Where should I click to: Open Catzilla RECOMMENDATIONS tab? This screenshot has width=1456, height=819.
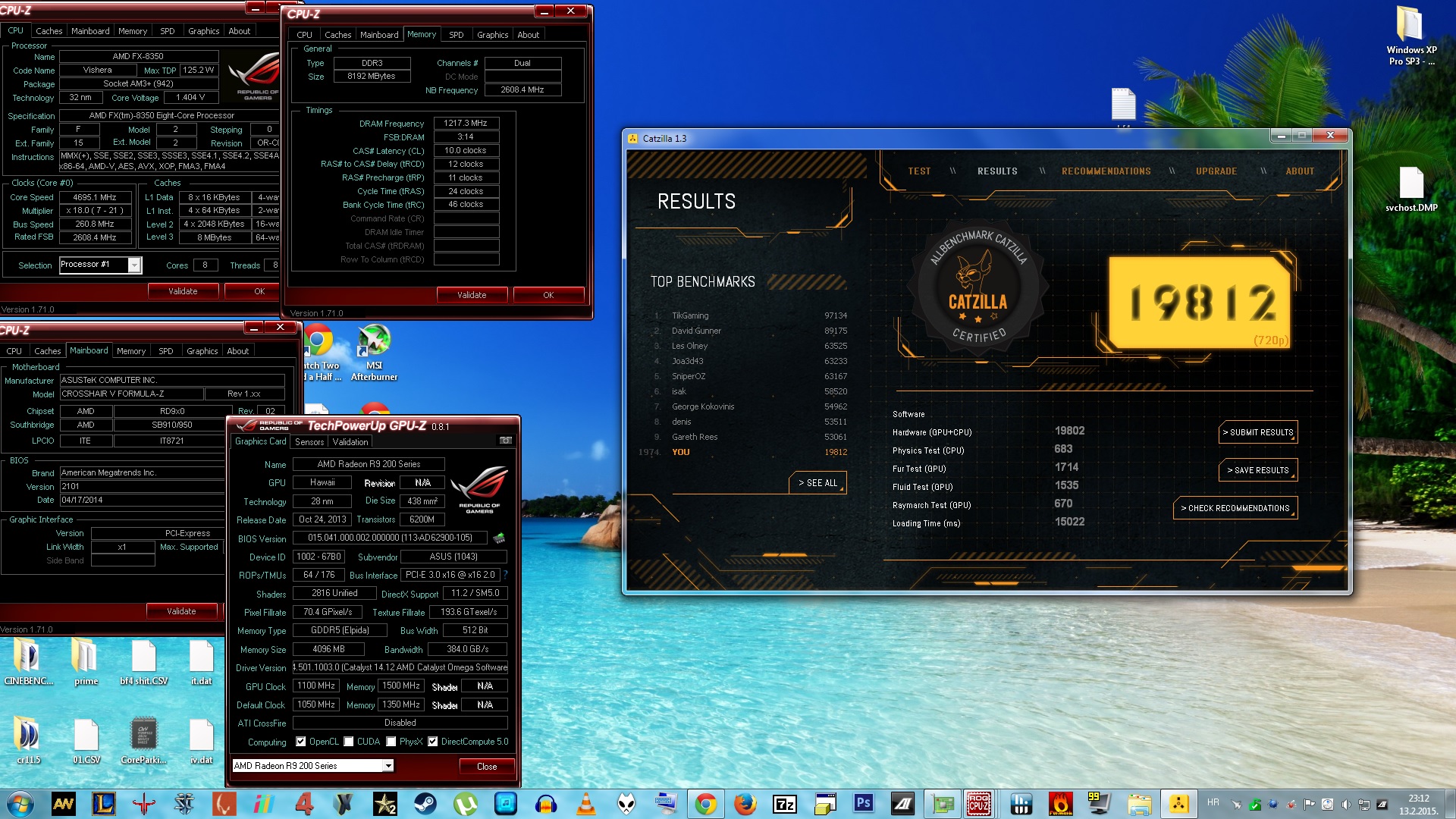point(1106,171)
